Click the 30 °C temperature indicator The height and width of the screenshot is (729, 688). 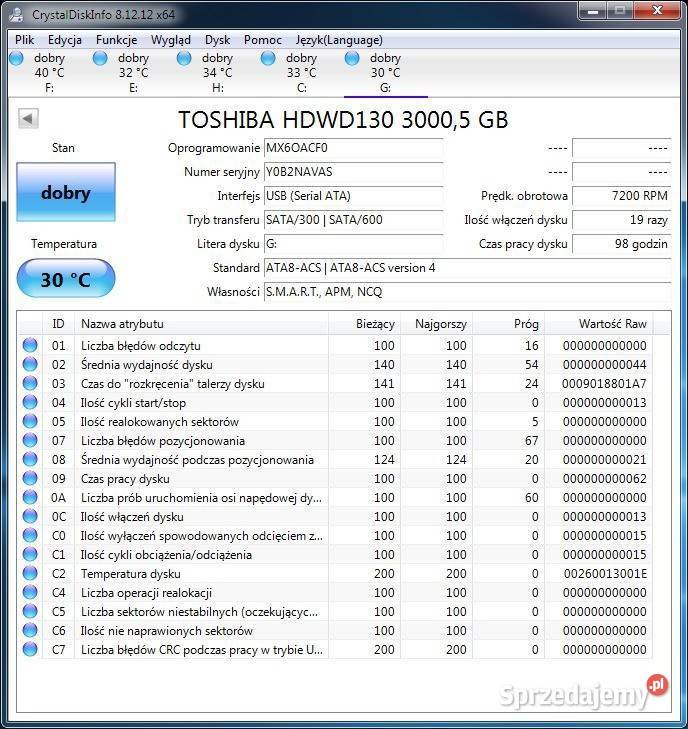point(66,279)
